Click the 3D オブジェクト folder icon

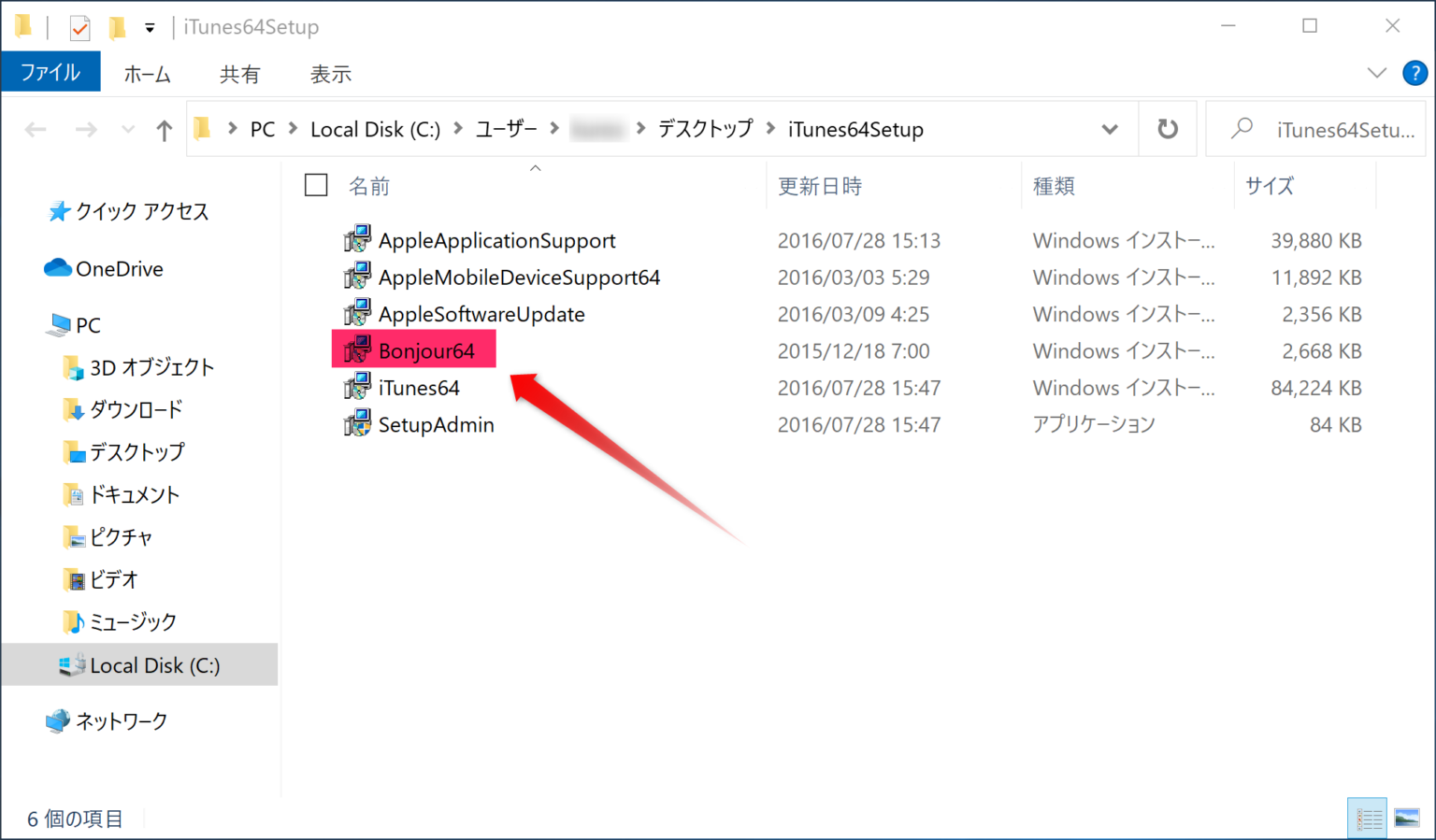pos(74,367)
